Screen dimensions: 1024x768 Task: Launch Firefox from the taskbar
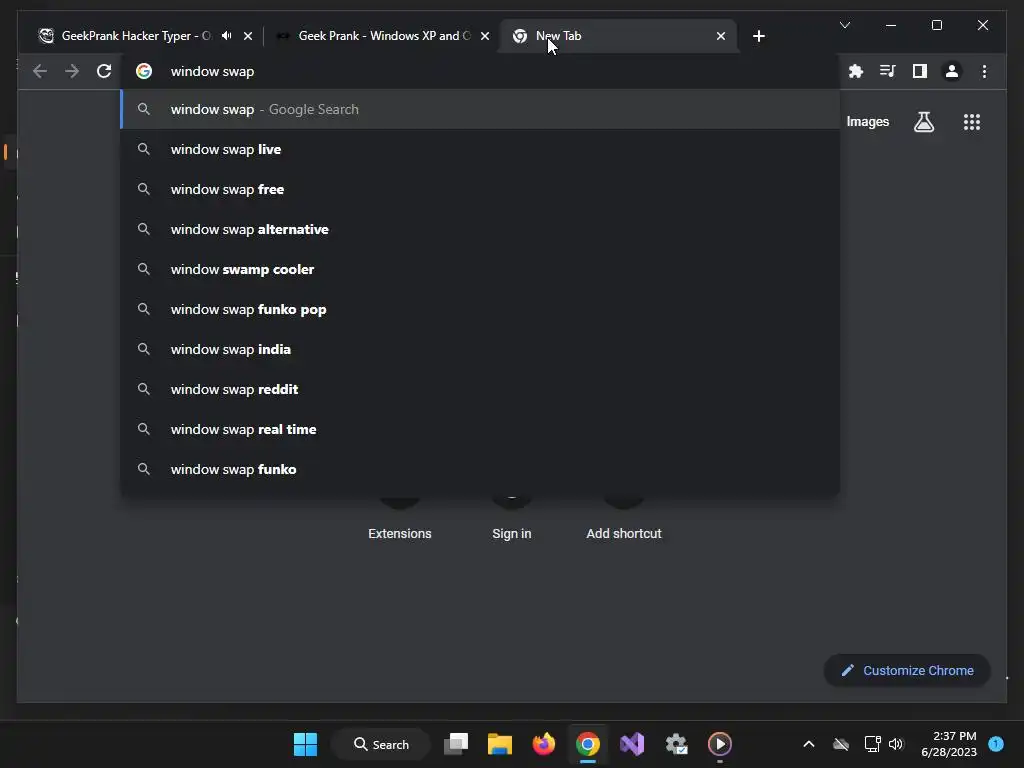click(543, 744)
